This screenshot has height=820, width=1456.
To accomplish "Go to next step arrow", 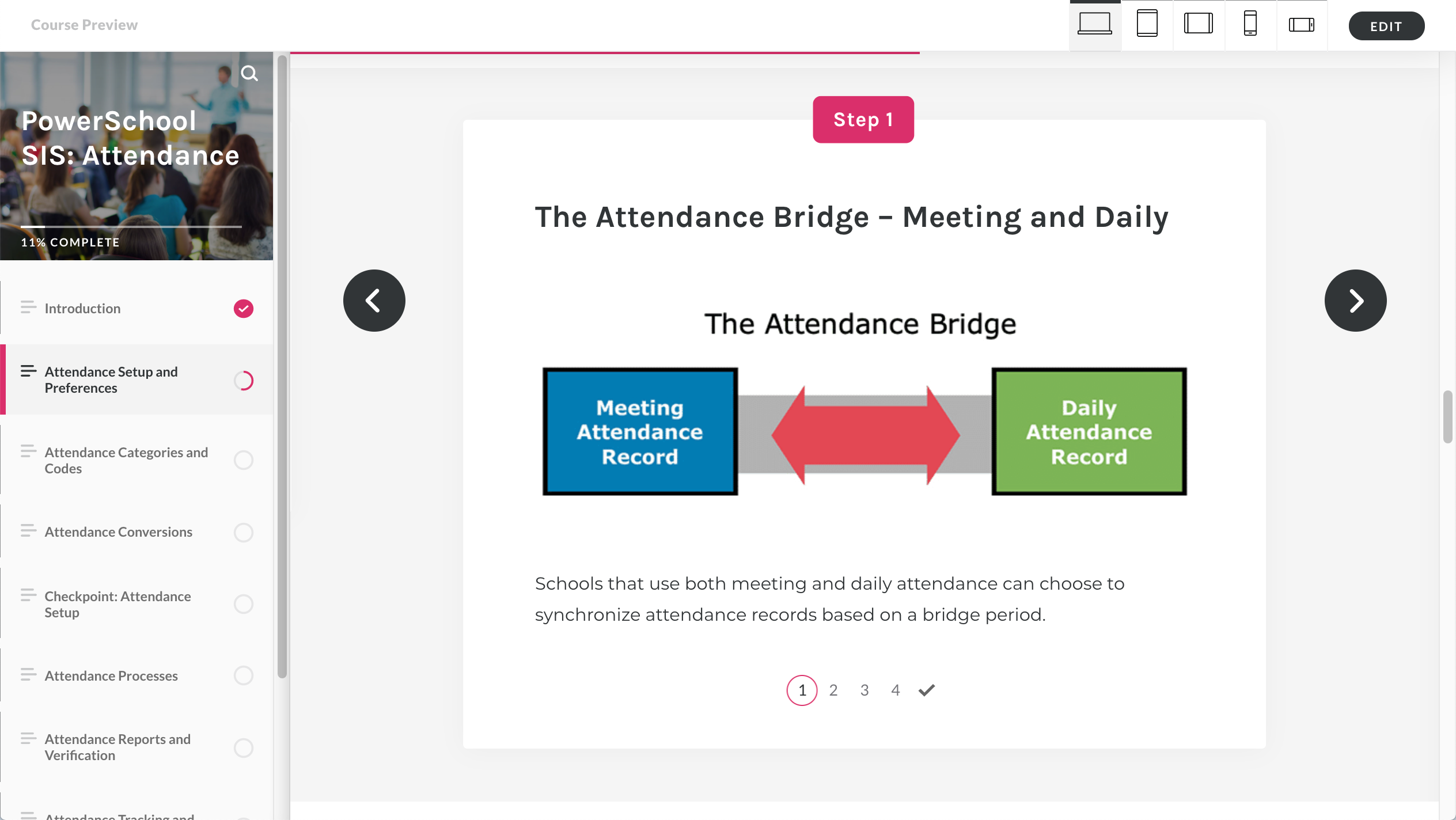I will tap(1355, 301).
